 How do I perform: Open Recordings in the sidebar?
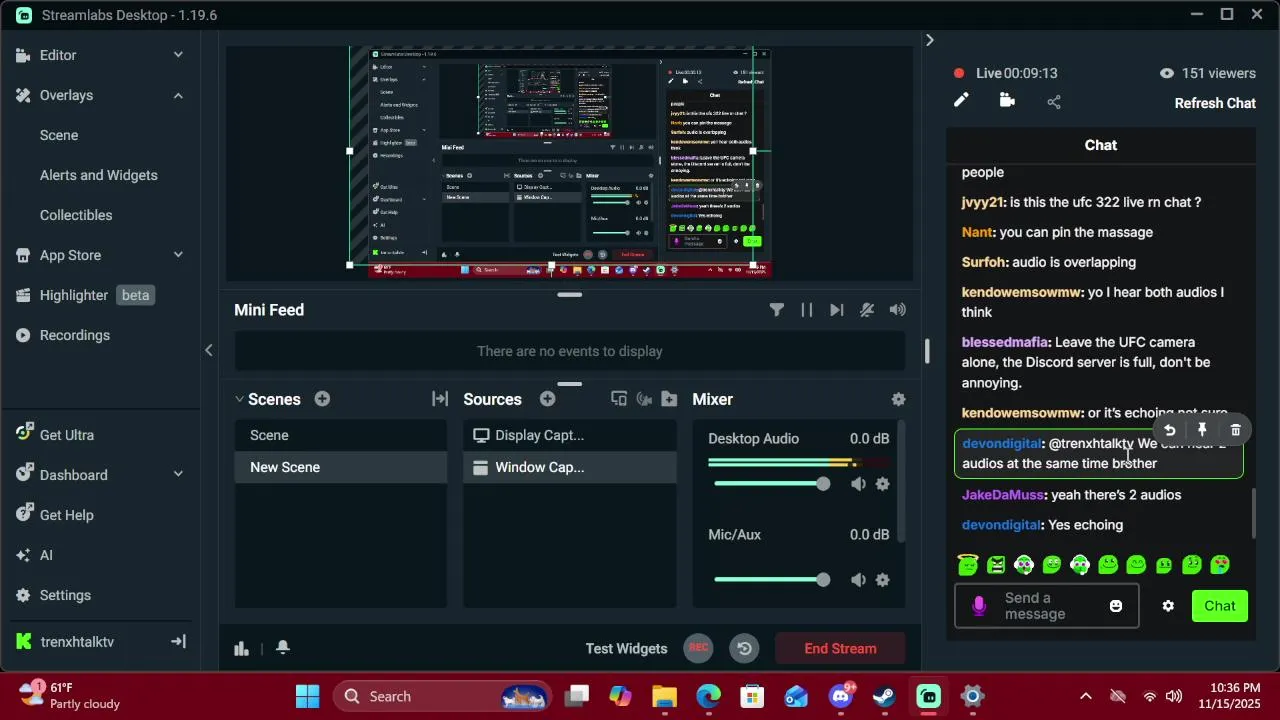(x=63, y=335)
